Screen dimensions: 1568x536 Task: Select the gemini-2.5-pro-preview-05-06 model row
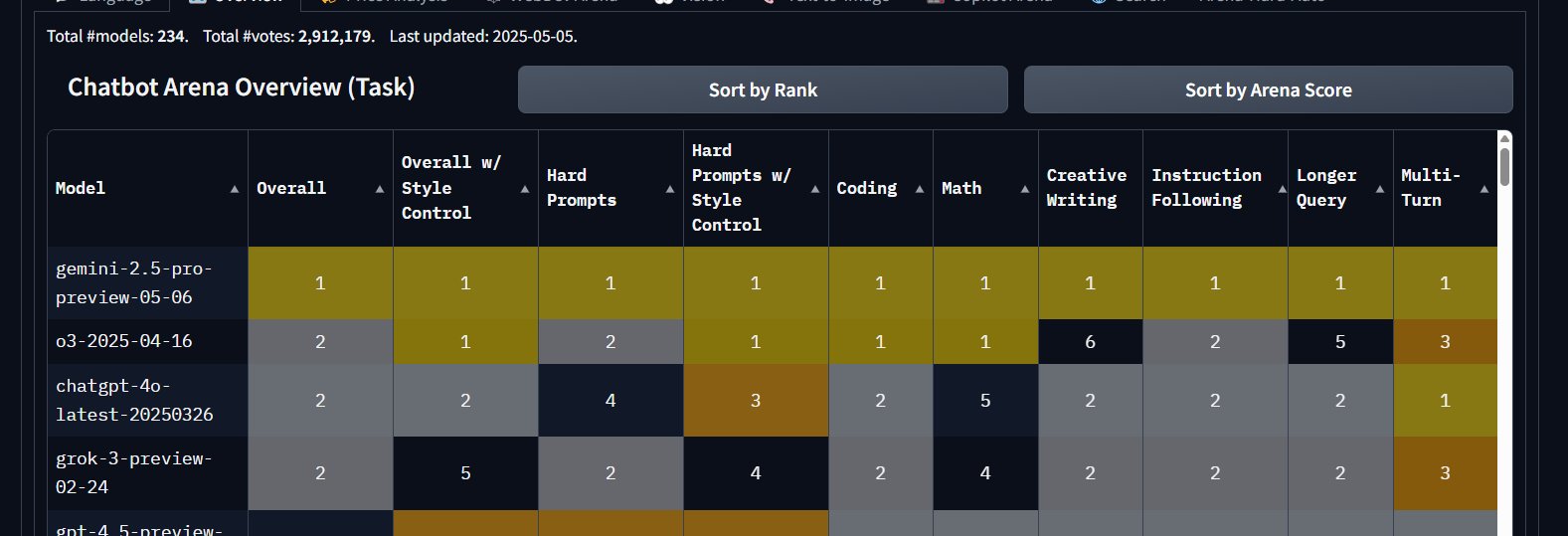[x=773, y=282]
